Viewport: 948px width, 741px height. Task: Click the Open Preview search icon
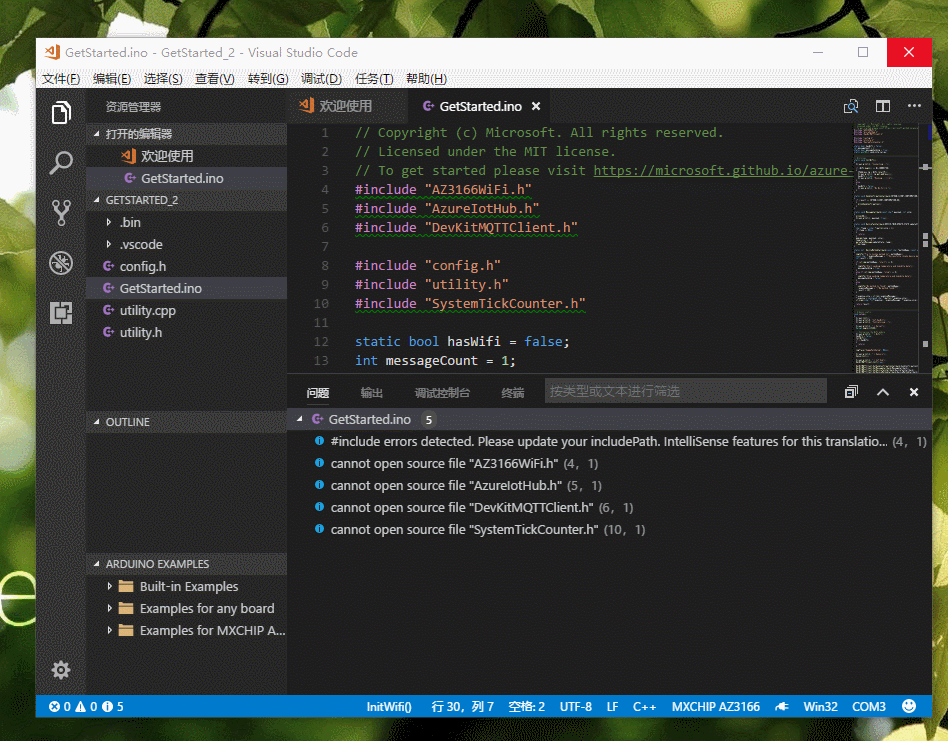[x=851, y=105]
